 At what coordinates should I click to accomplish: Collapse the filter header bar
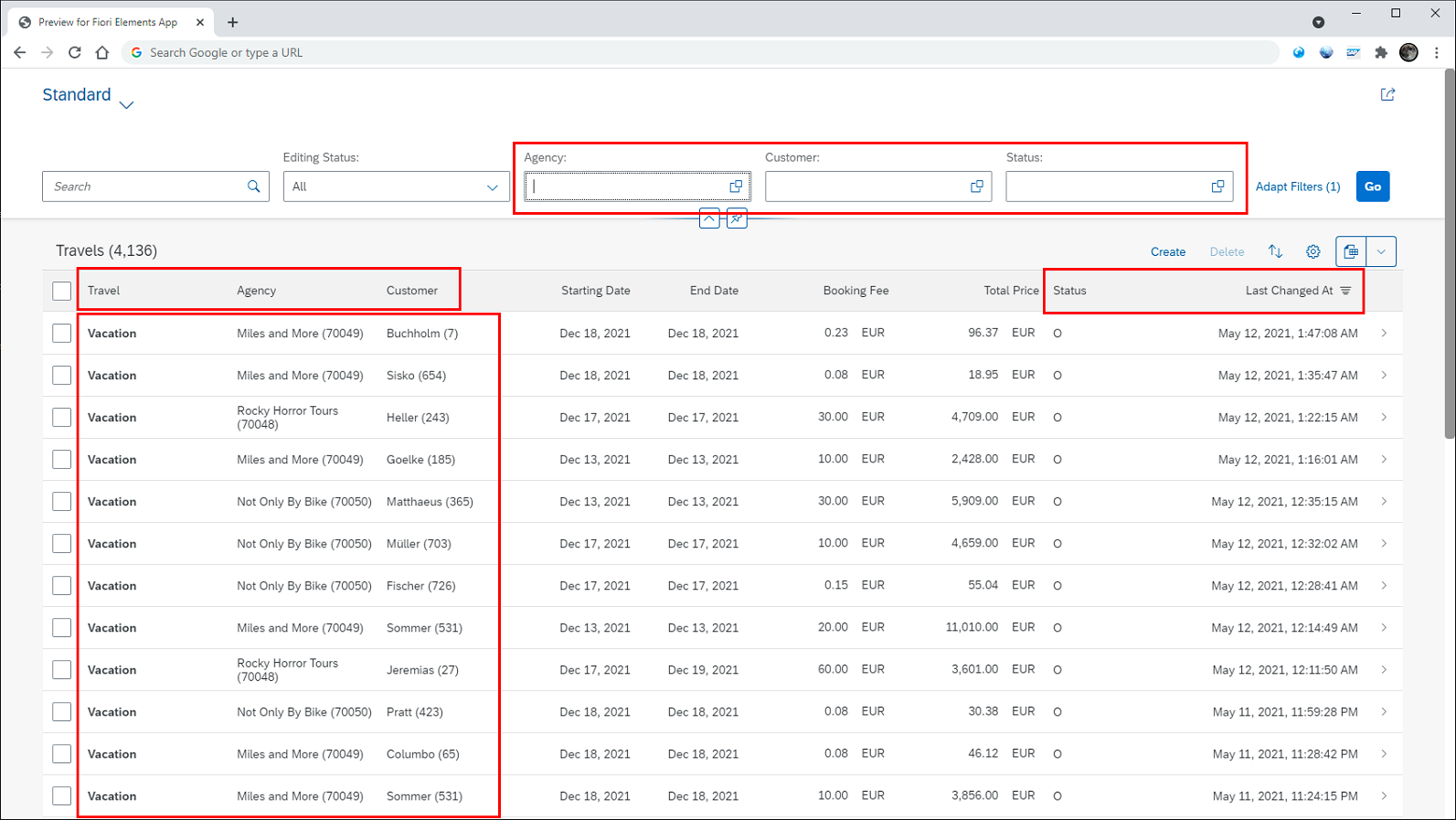point(709,218)
